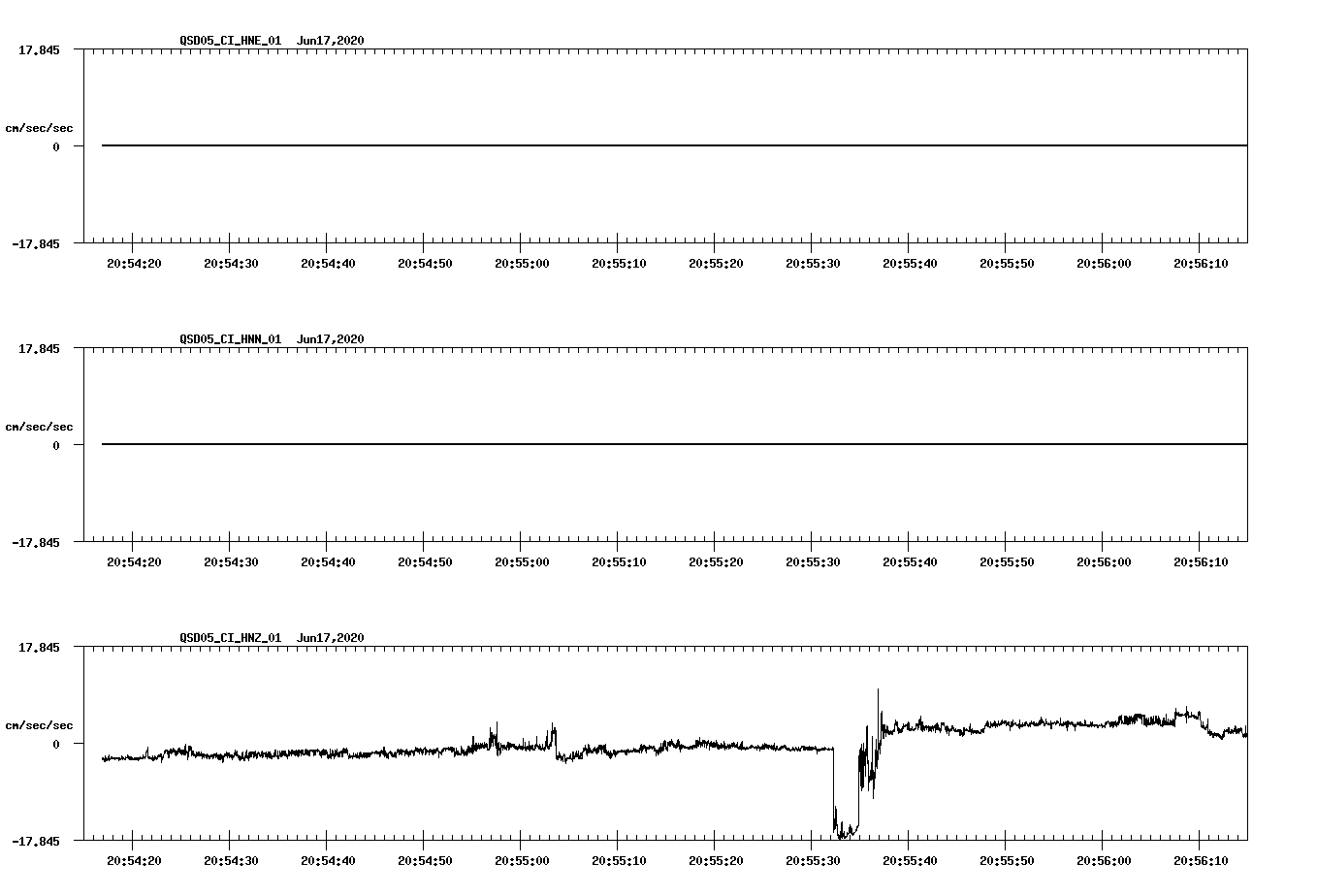
Task: Click the 20:54:20 time label under HNZ plot
Action: pyautogui.click(x=134, y=860)
